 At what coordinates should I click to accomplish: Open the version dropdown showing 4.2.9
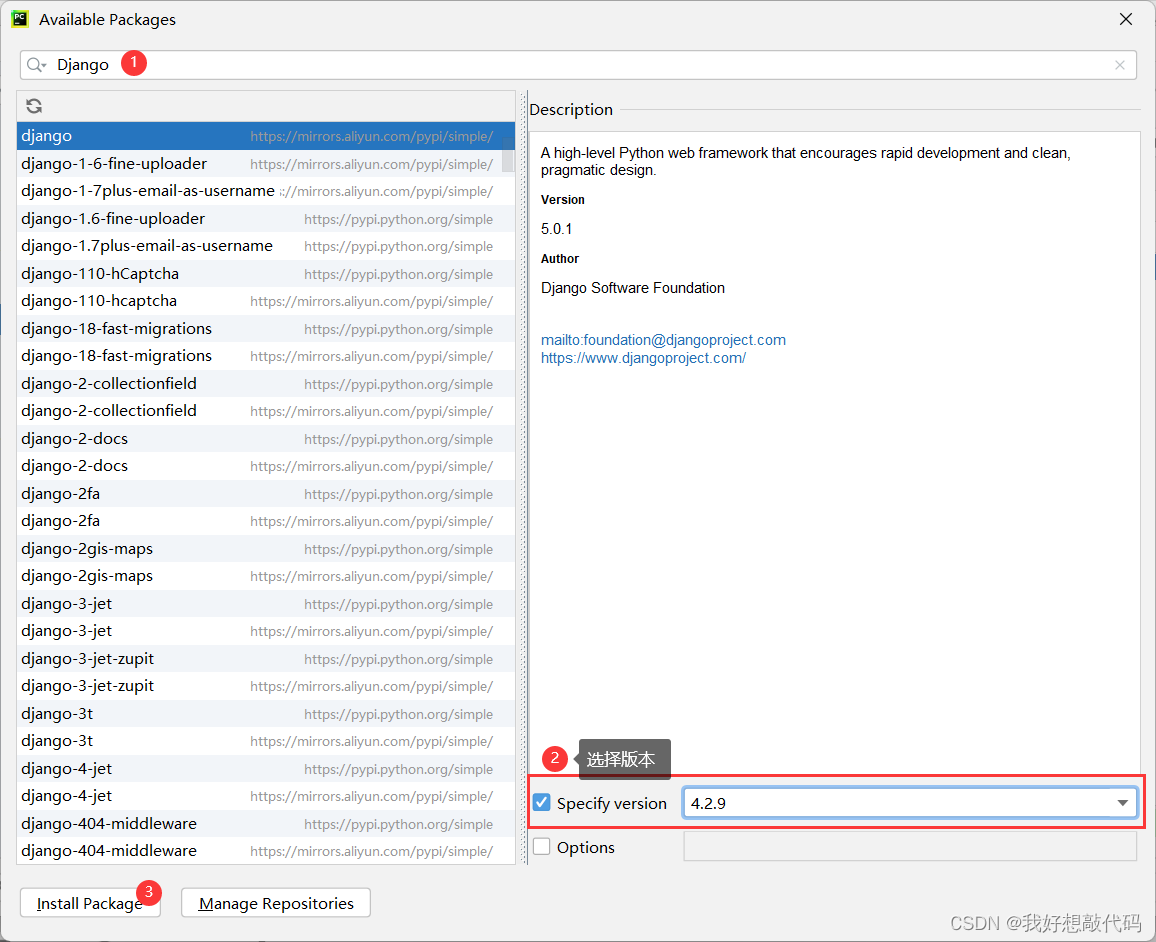click(1122, 803)
